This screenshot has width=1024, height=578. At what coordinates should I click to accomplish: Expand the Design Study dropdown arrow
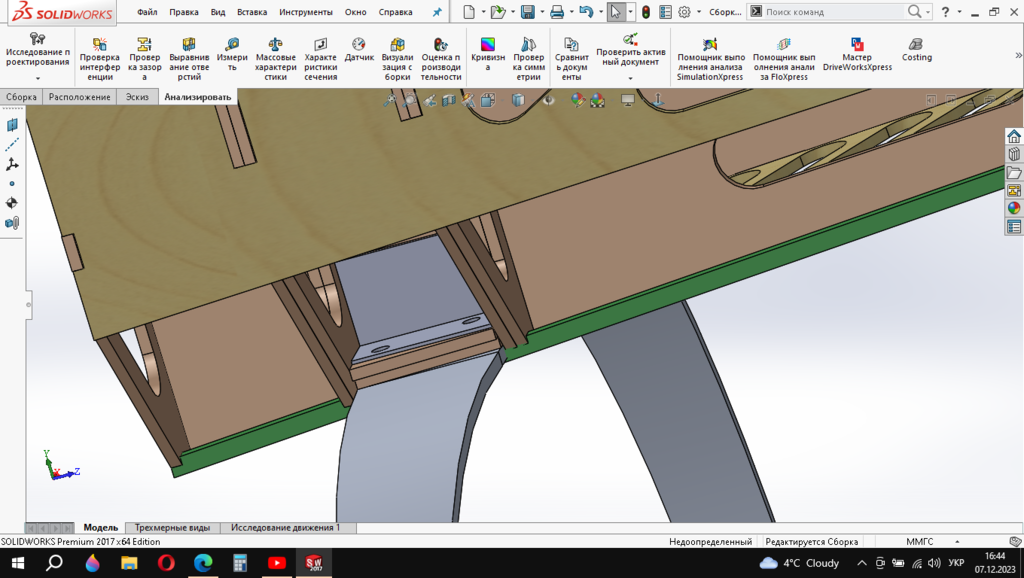[x=38, y=78]
